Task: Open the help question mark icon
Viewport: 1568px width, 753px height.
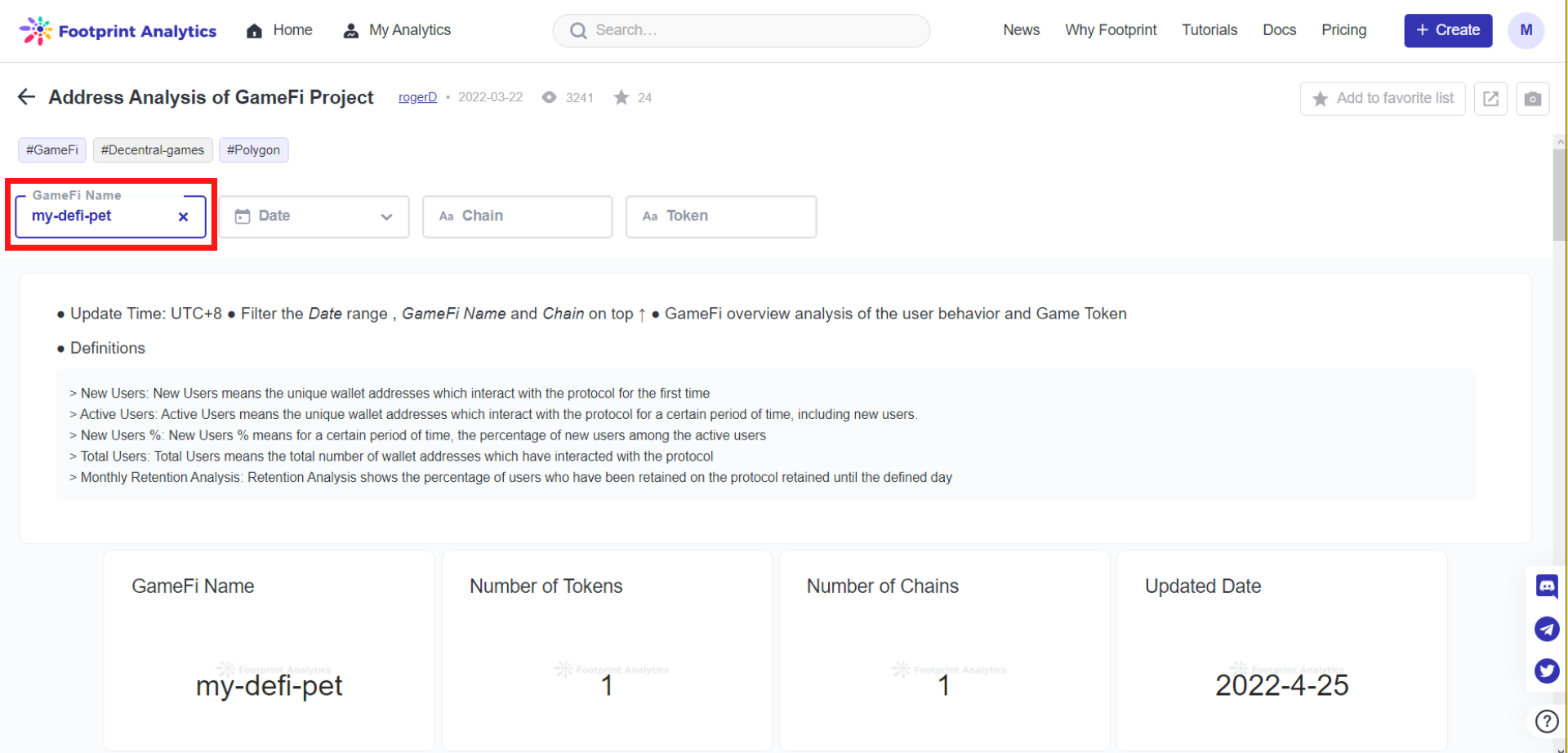Action: pyautogui.click(x=1547, y=721)
